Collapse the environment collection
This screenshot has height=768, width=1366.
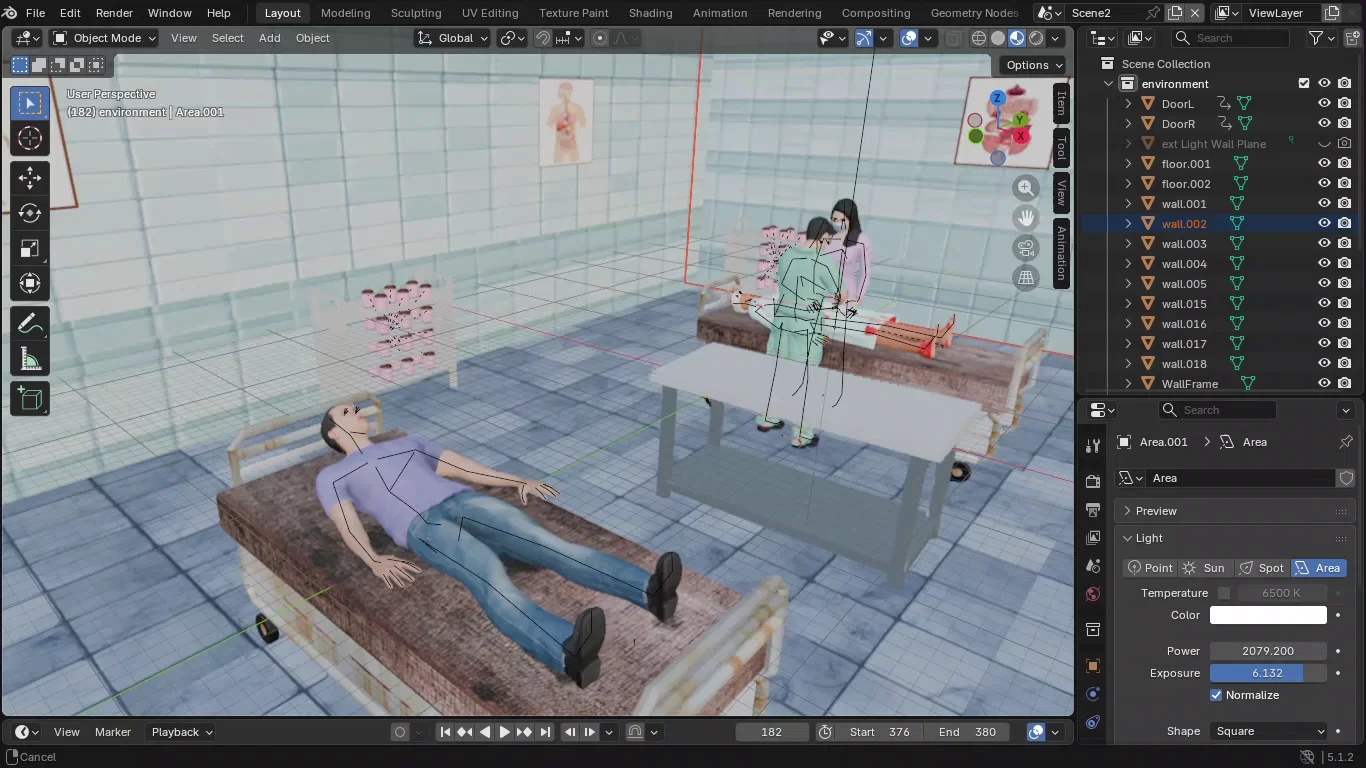click(1108, 84)
